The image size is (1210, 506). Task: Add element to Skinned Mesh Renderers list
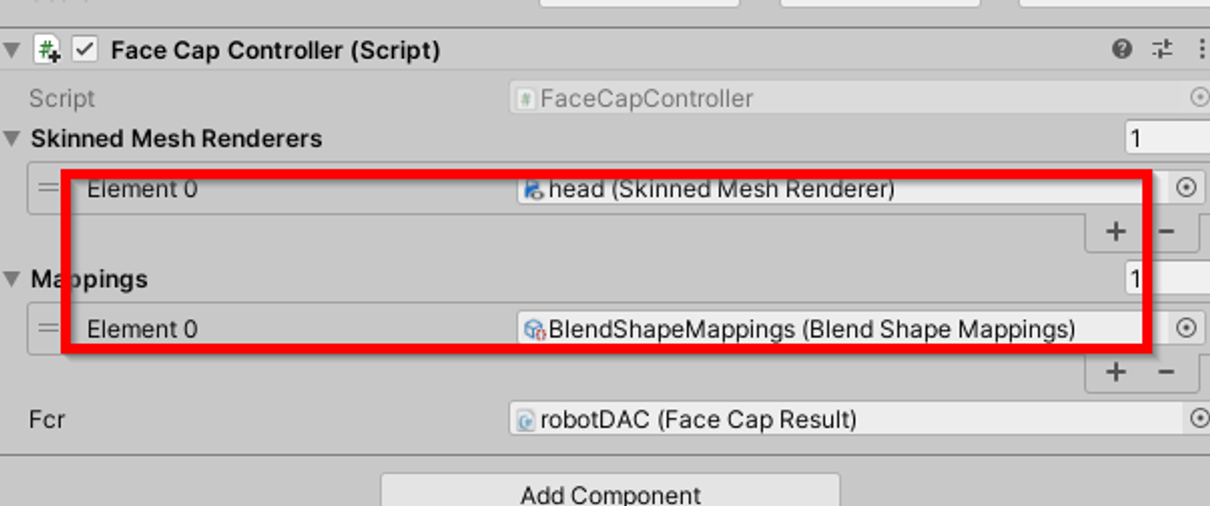coord(1115,232)
